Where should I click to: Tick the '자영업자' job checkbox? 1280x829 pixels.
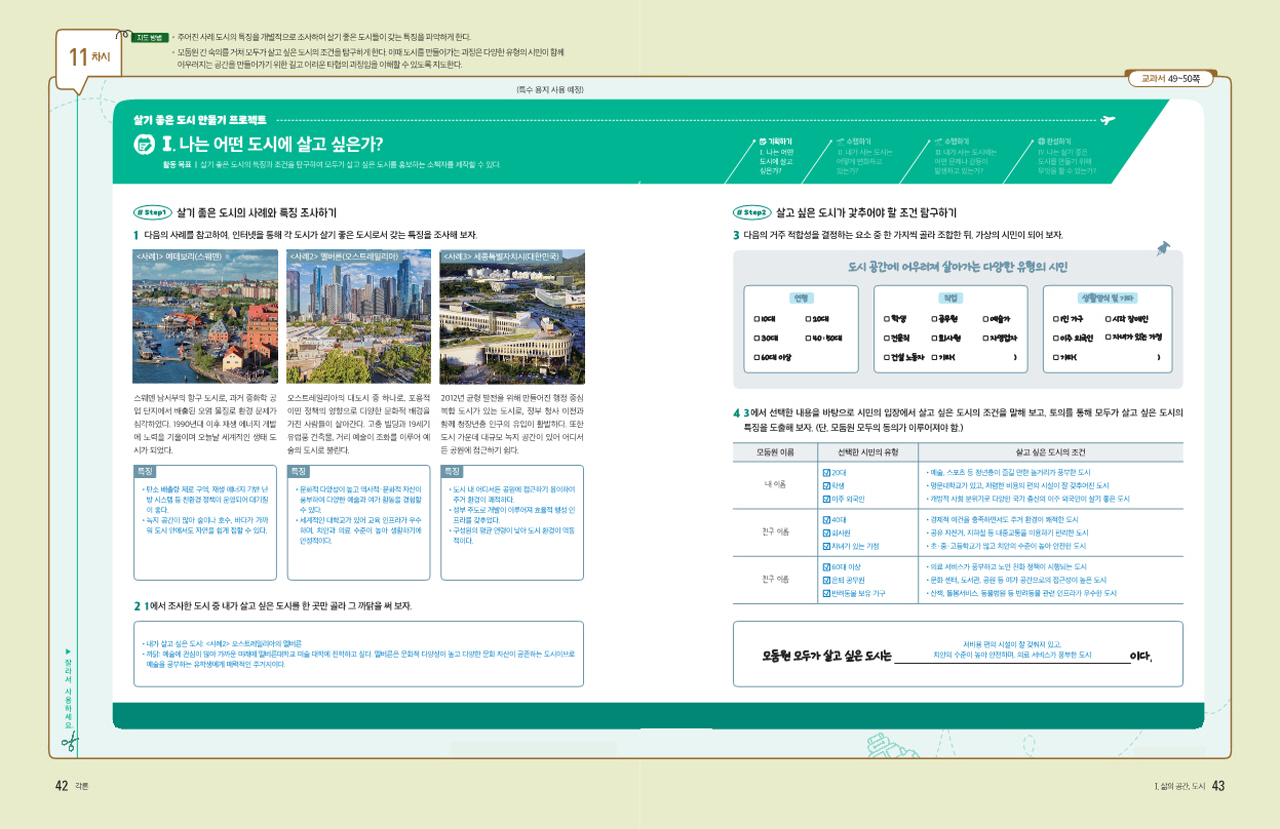(x=986, y=338)
